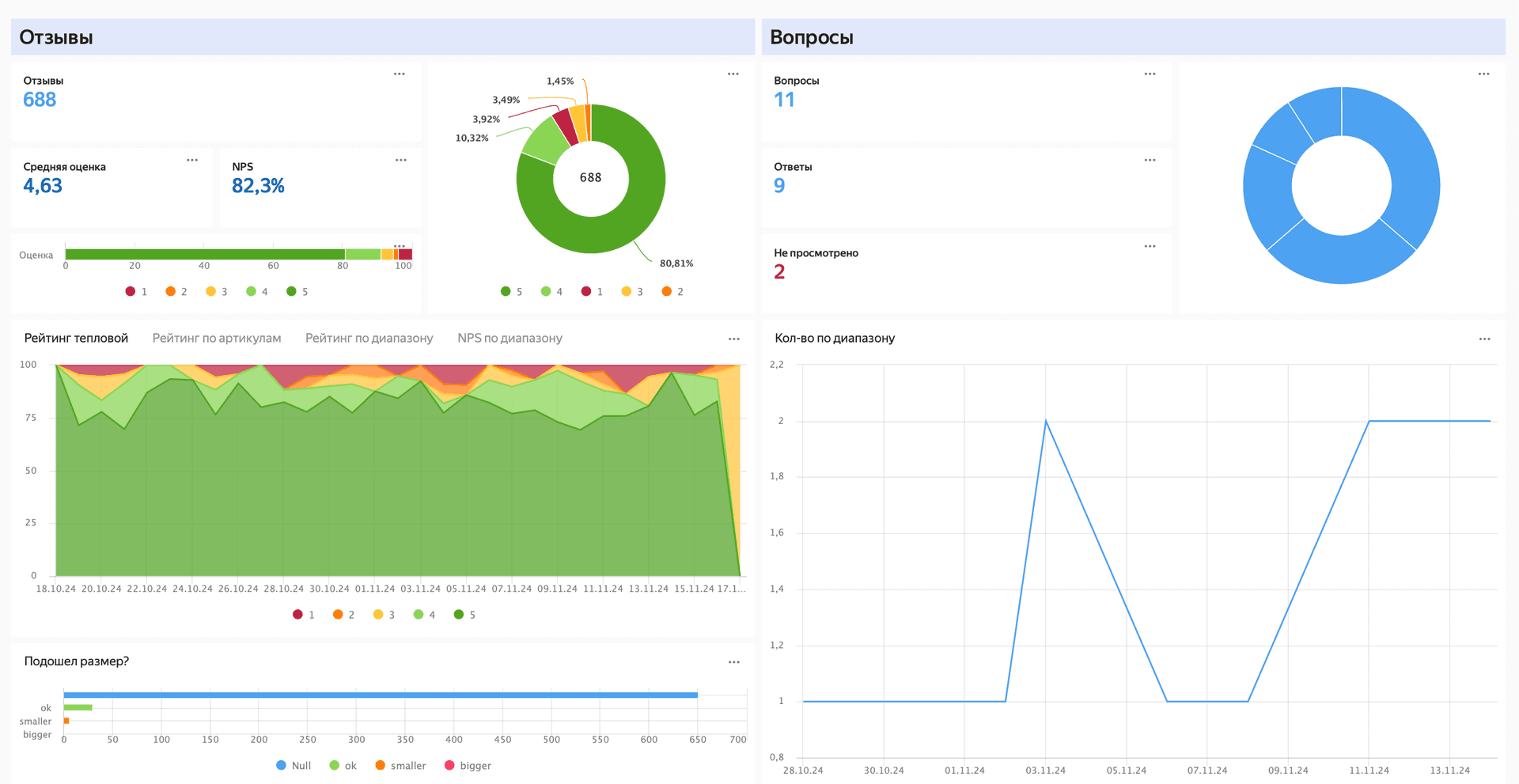Switch to the NPS по диапазону tab
1519x784 pixels.
point(510,338)
